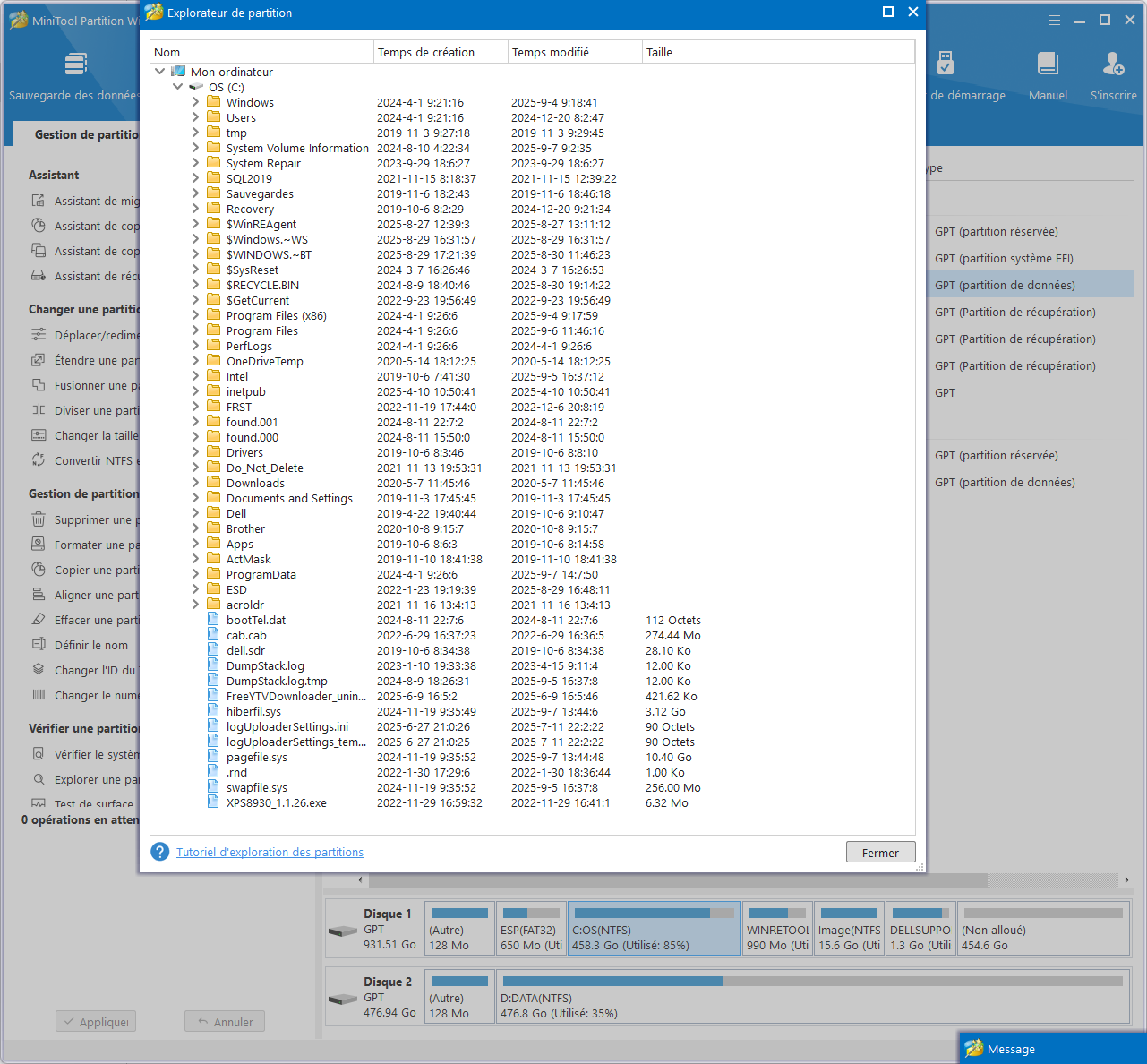
Task: Click the Définir le nom icon
Action: pyautogui.click(x=39, y=644)
